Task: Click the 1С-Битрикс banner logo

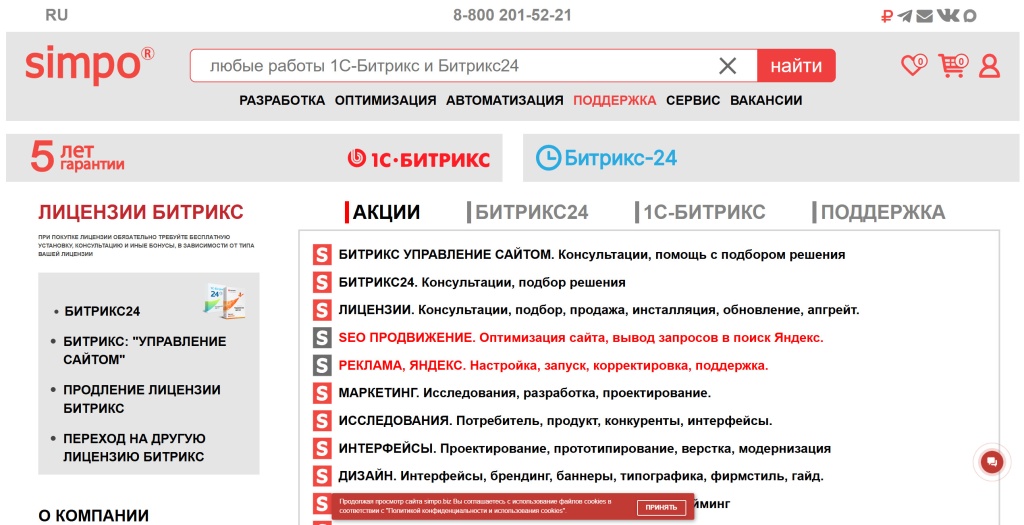Action: [418, 159]
